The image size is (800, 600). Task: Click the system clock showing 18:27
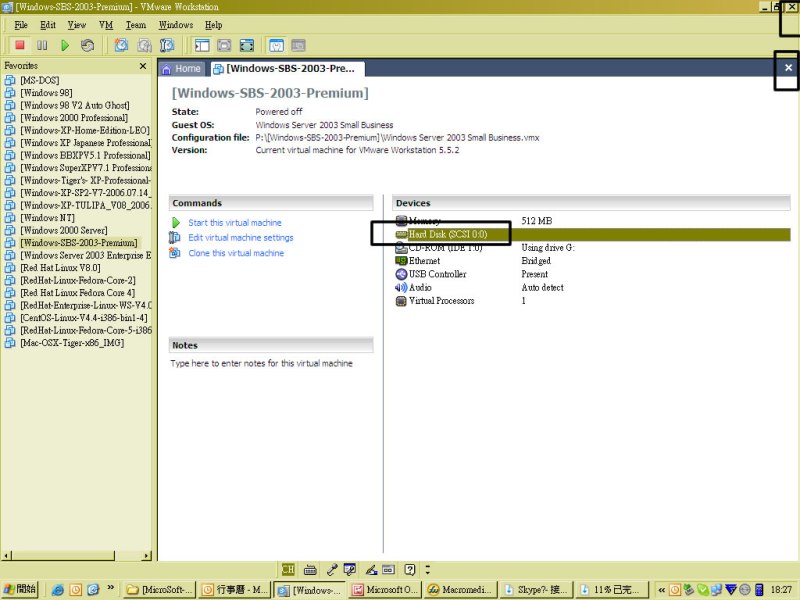pyautogui.click(x=781, y=590)
